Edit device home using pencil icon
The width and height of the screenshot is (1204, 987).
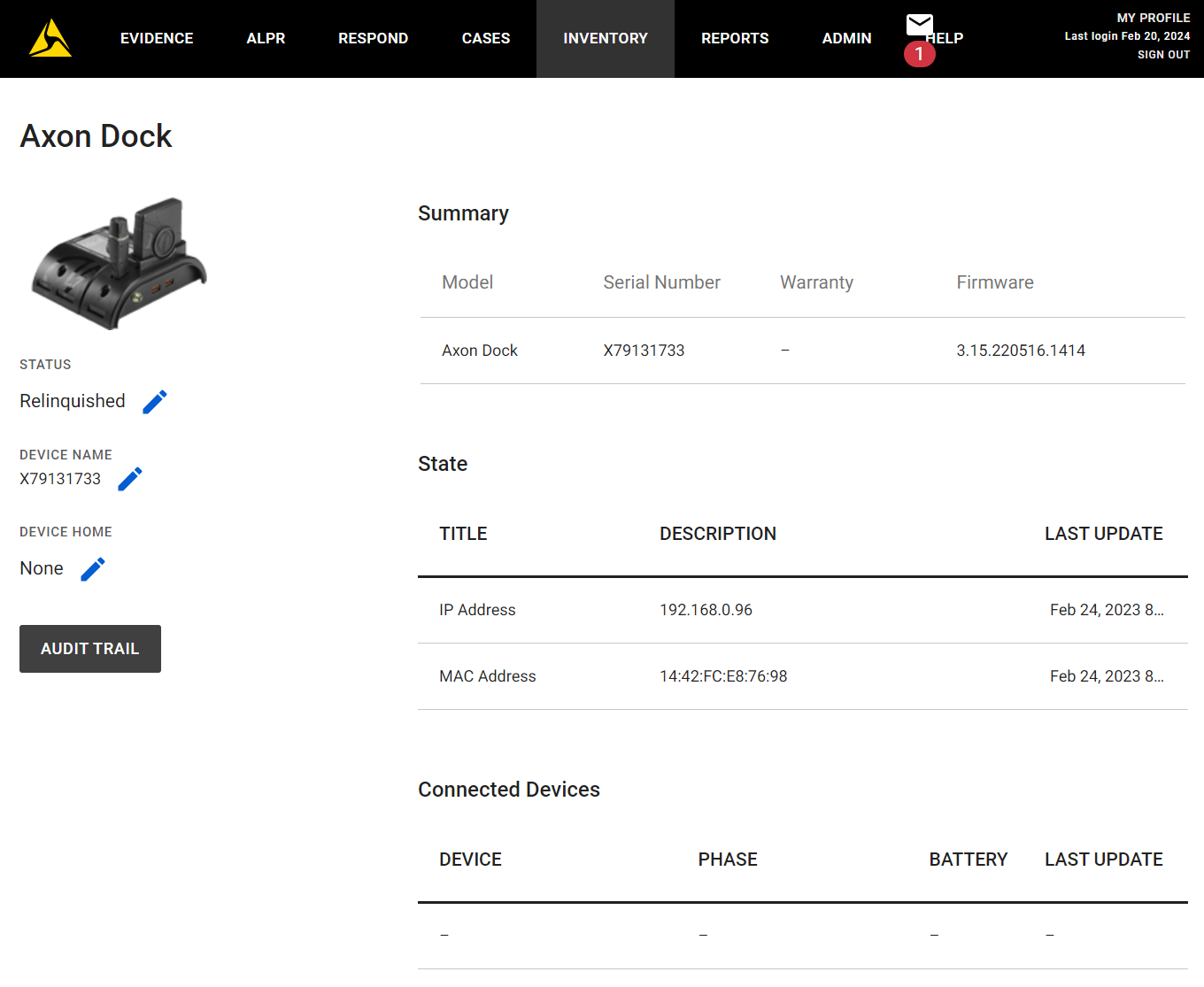pyautogui.click(x=93, y=569)
